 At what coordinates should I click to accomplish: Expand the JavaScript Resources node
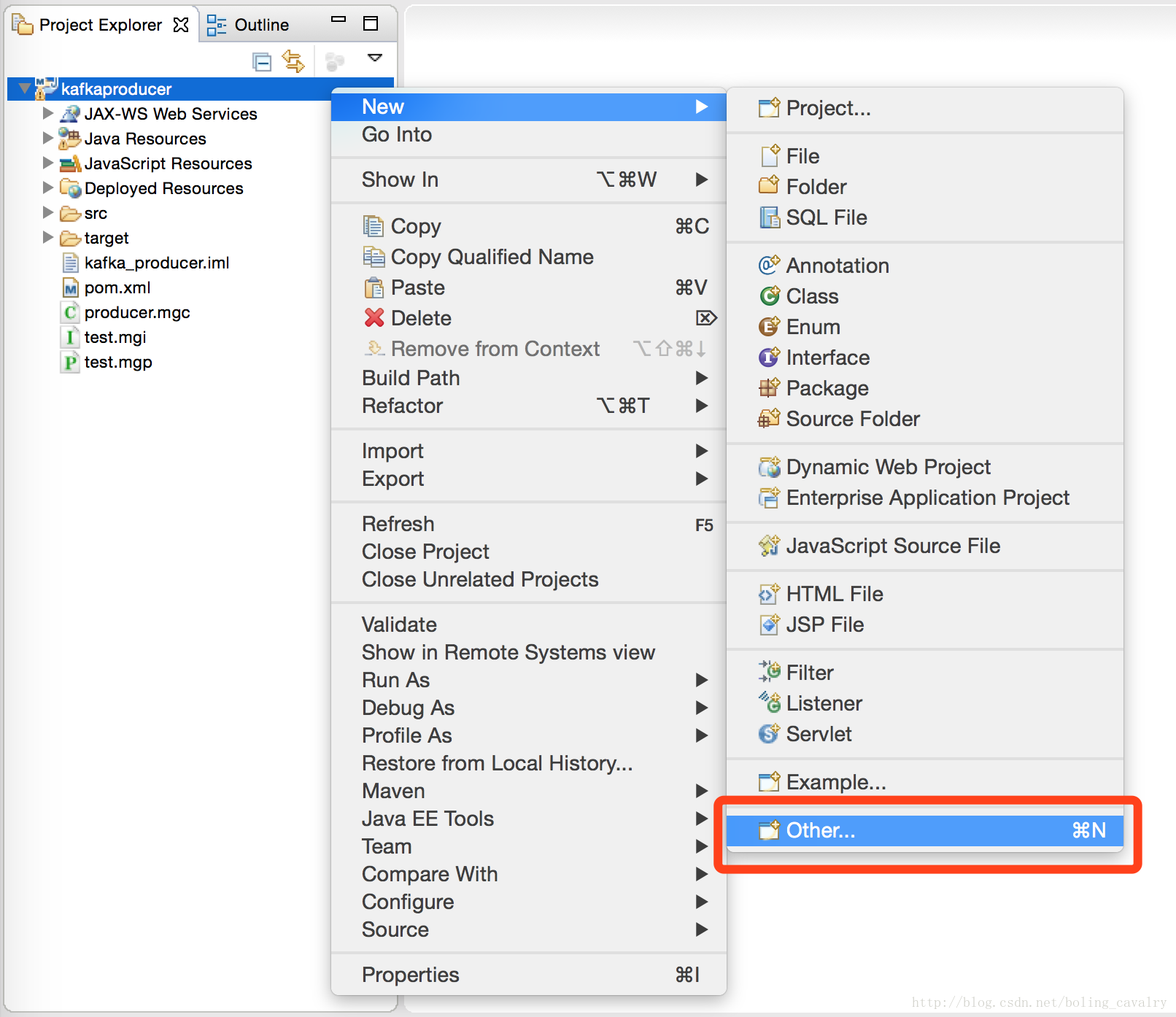(x=48, y=163)
